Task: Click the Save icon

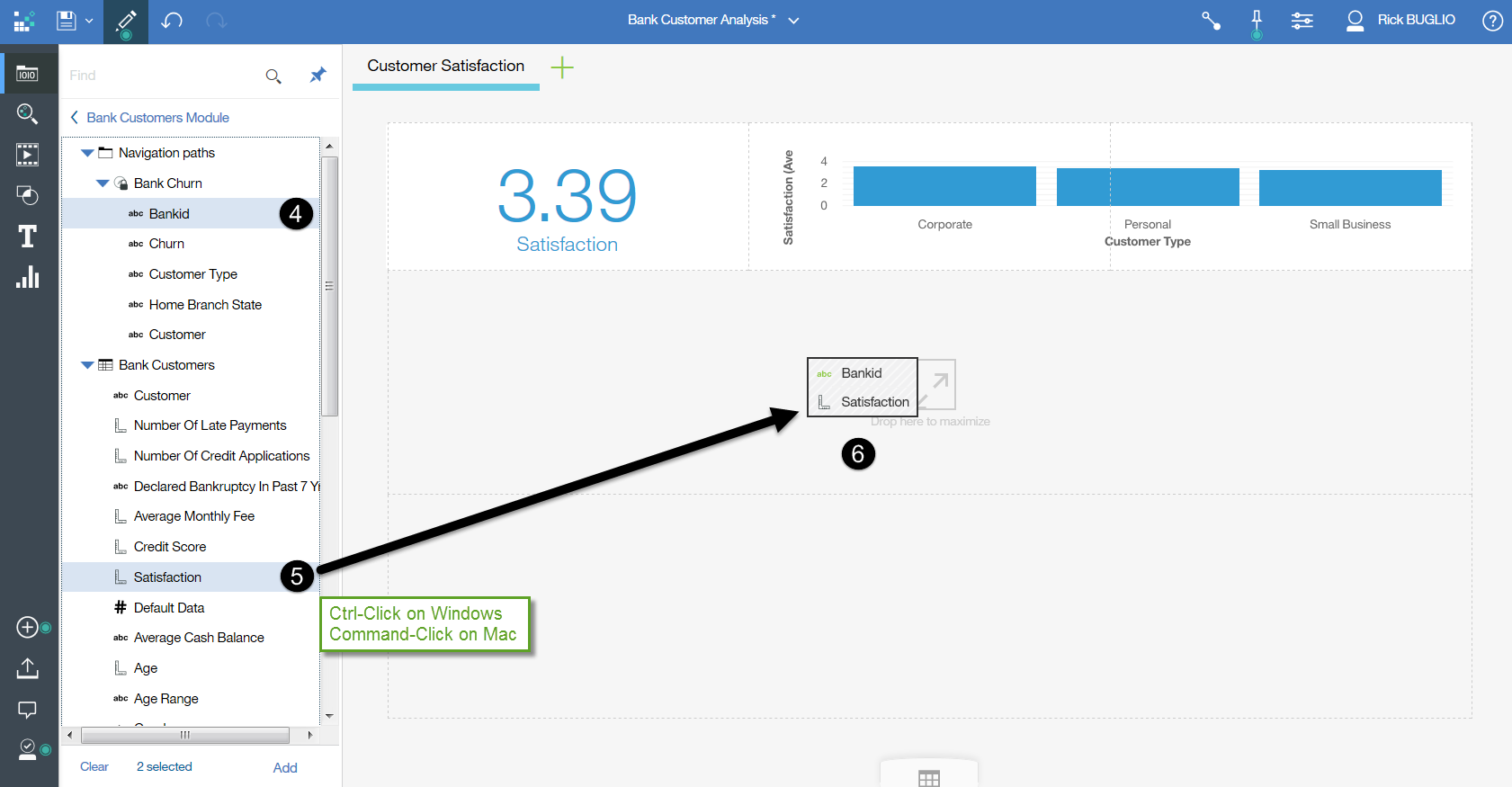Action: (x=66, y=21)
